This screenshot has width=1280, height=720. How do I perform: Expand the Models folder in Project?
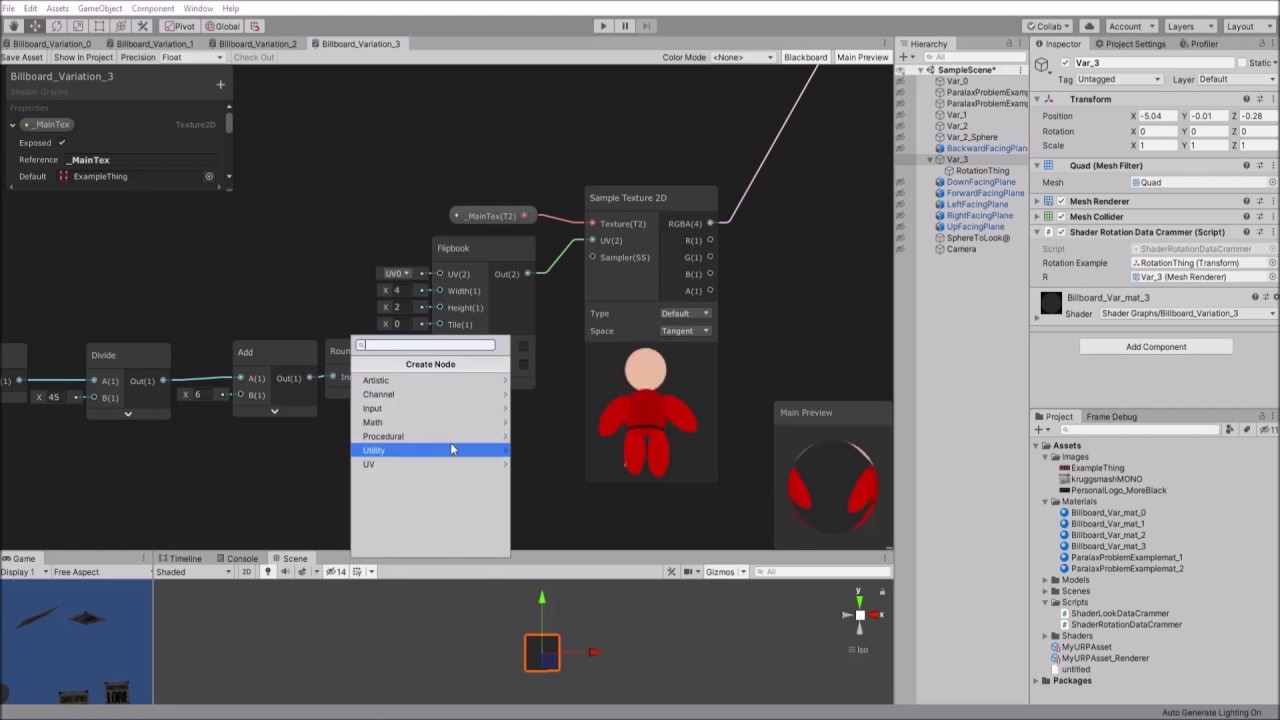point(1046,580)
